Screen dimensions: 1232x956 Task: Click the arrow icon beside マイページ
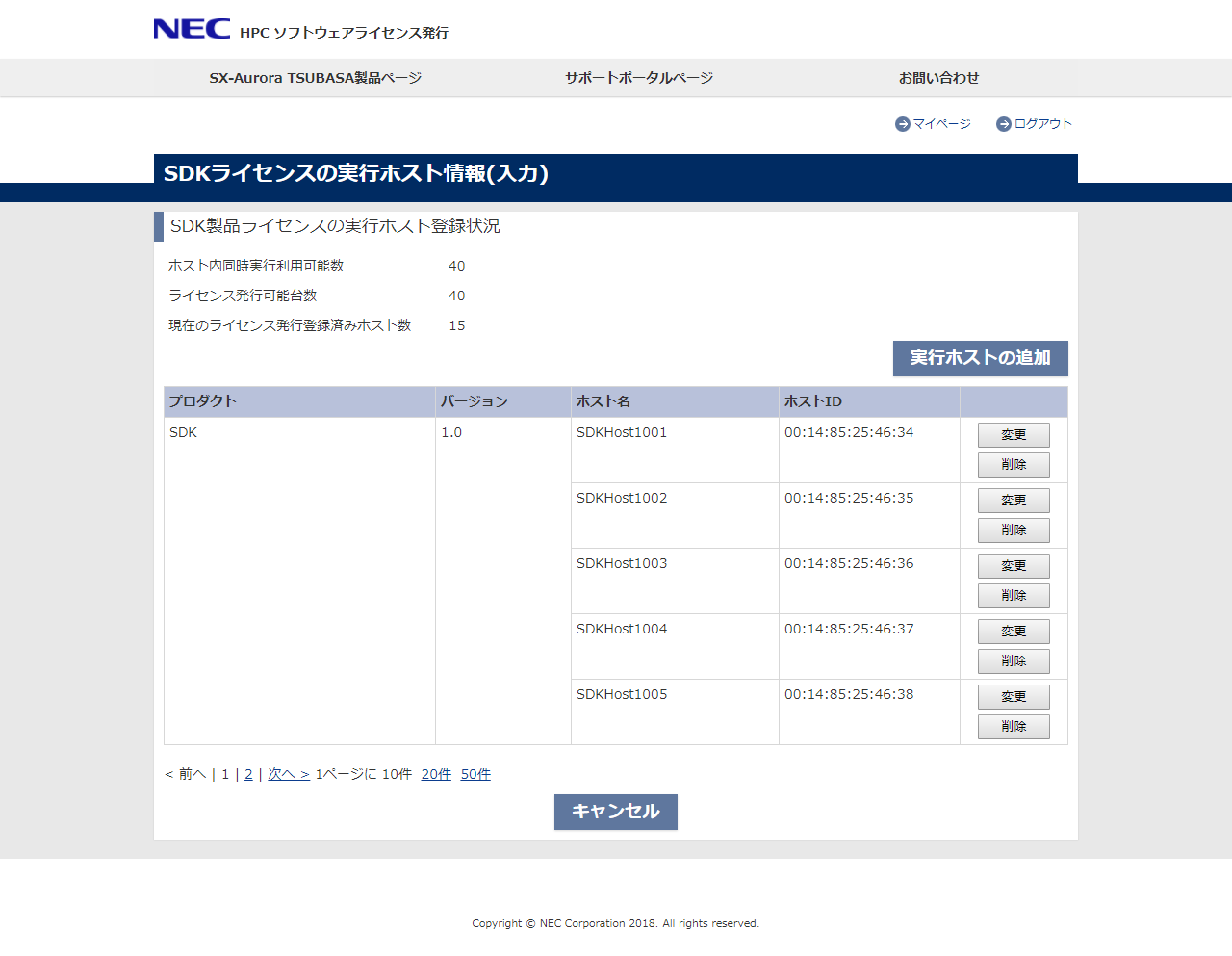coord(902,124)
